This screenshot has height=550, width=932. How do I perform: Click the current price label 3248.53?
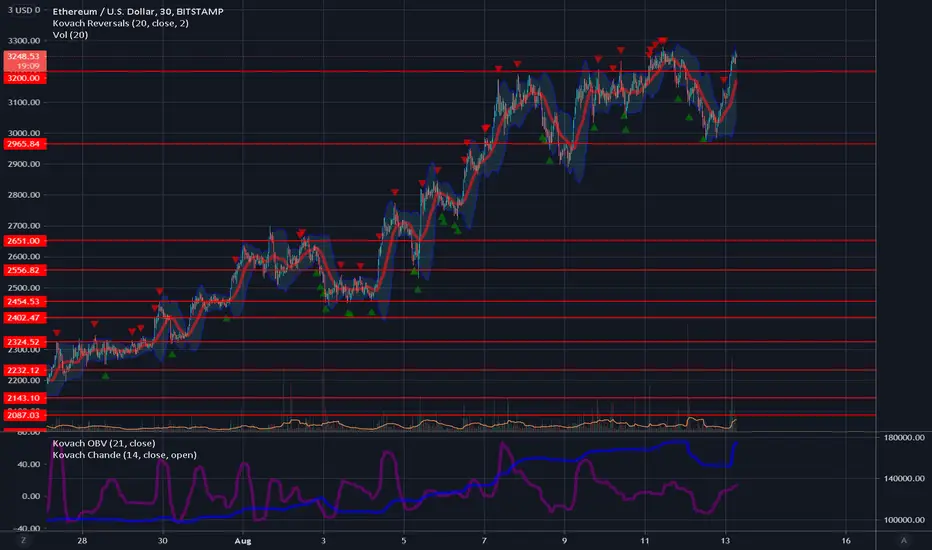[x=24, y=56]
